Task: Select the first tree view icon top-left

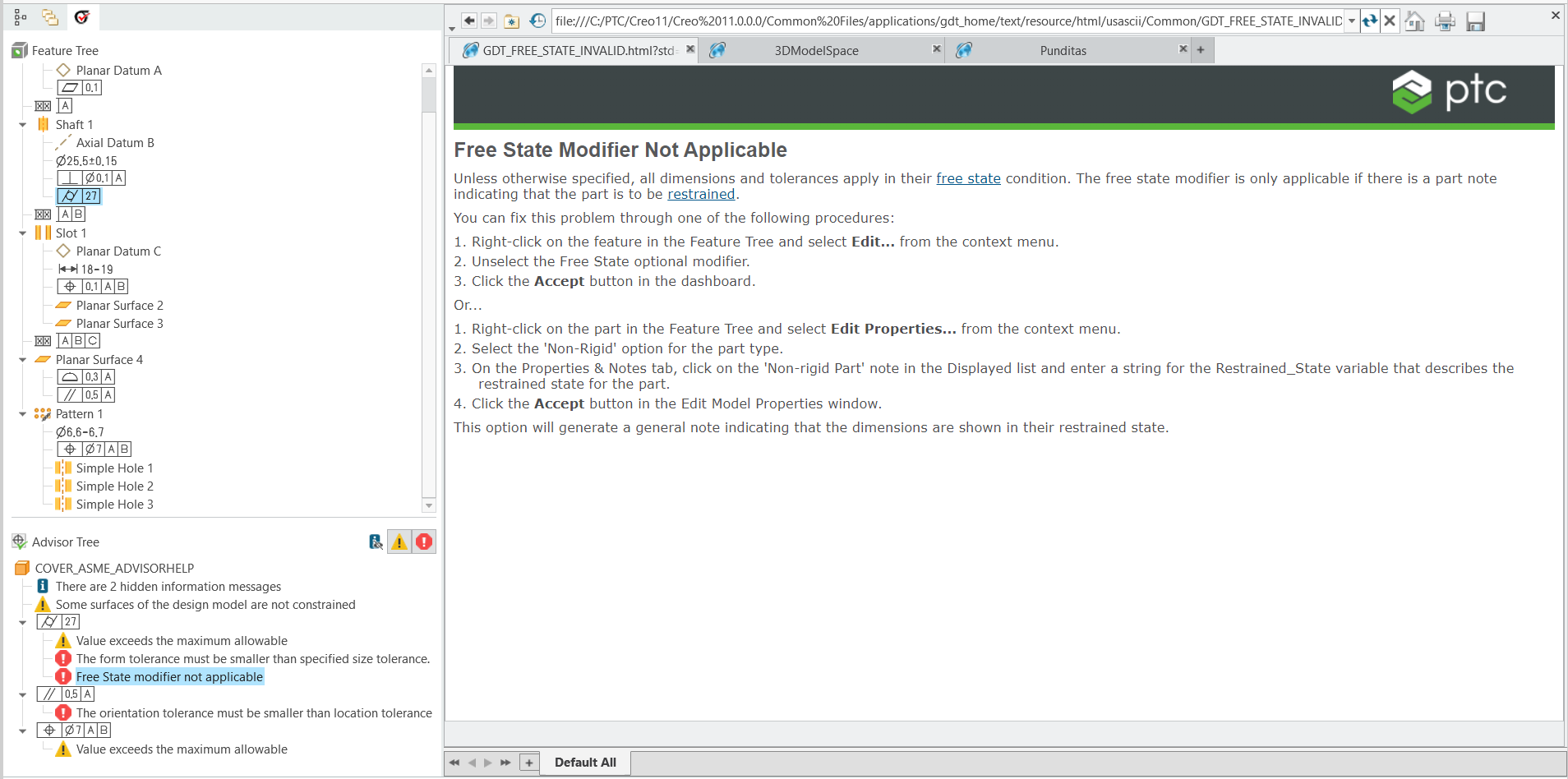Action: [21, 17]
